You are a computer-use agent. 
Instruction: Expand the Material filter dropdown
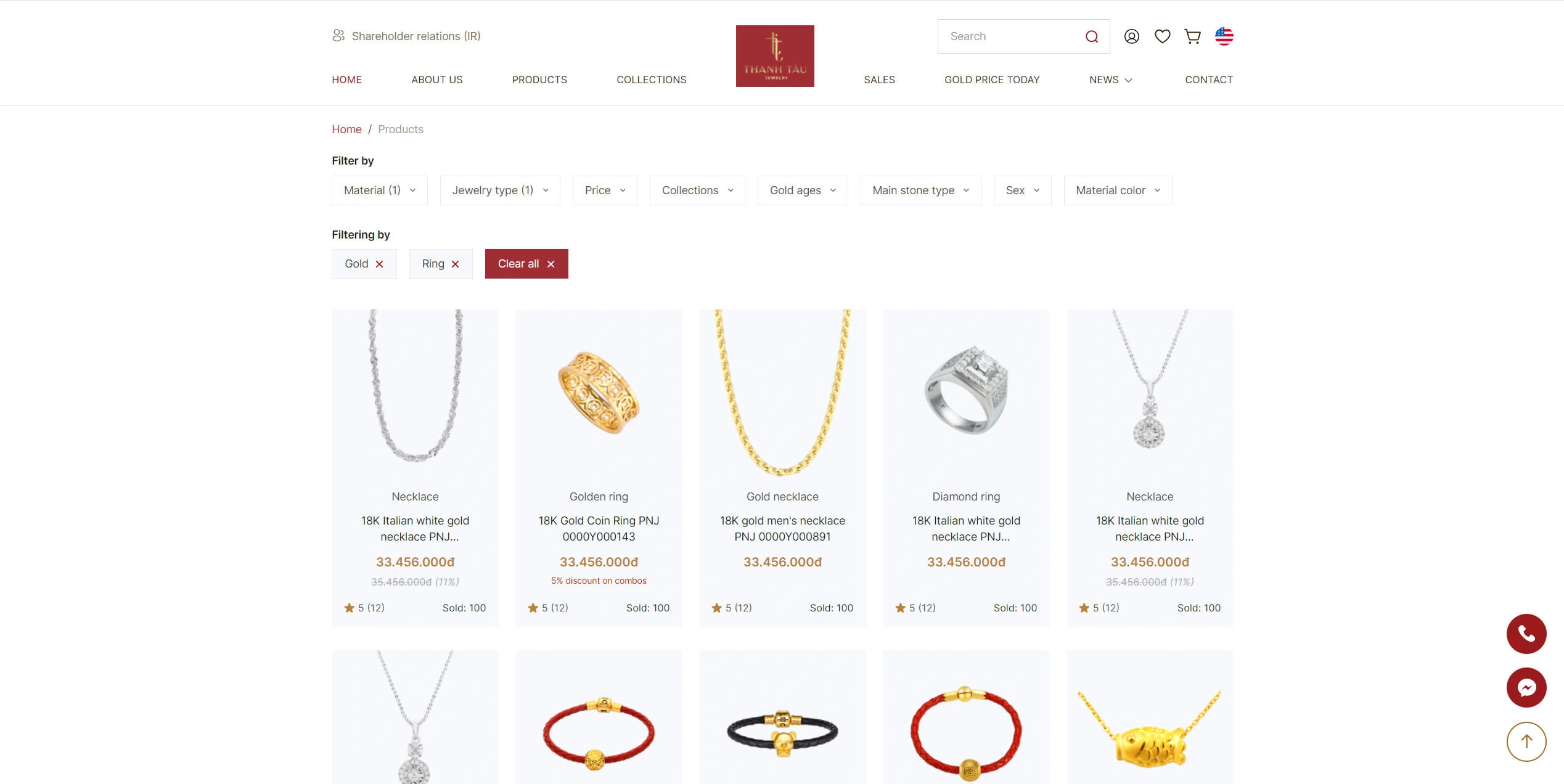tap(379, 190)
